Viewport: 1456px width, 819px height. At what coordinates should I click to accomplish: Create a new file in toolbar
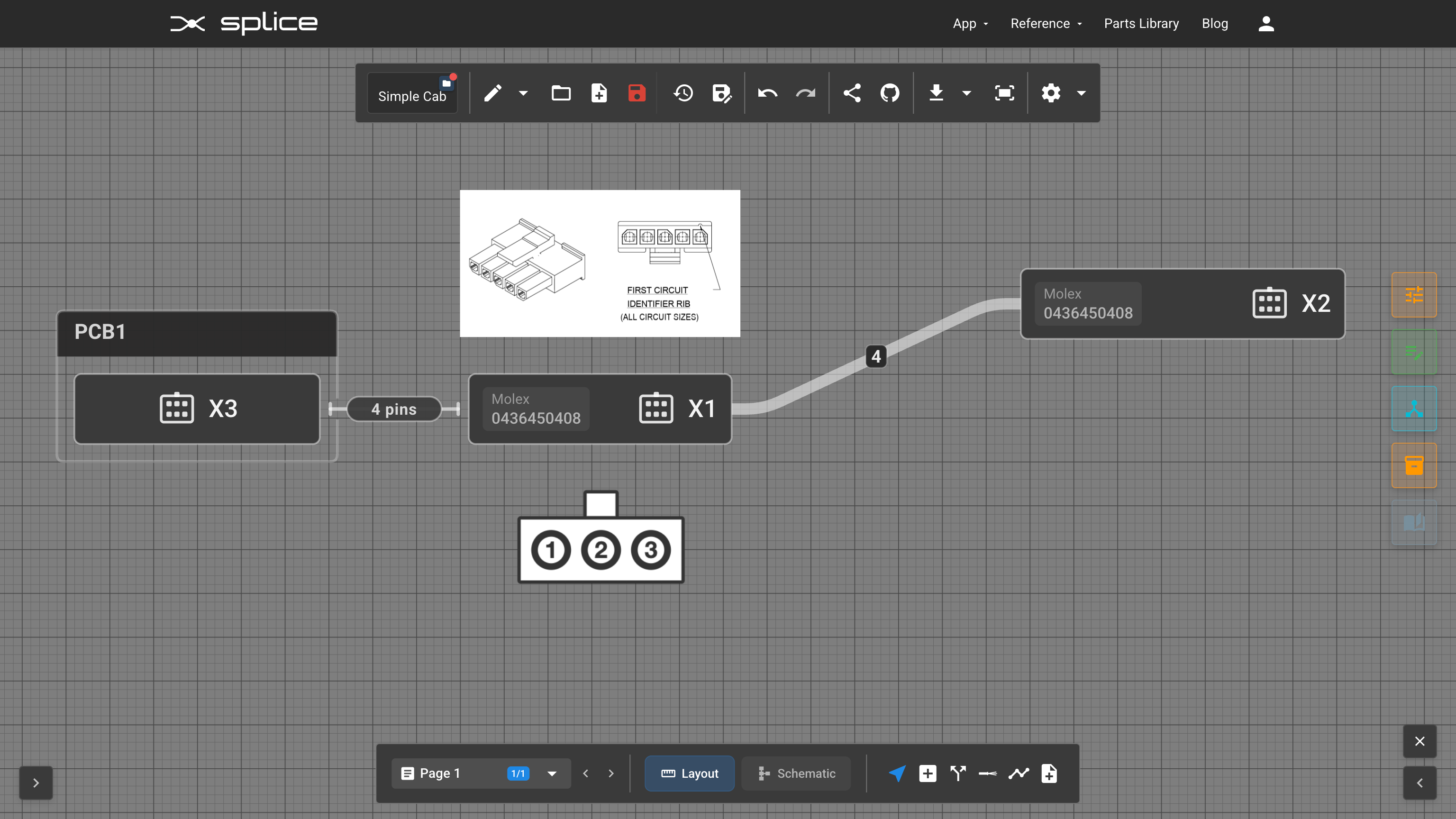click(x=599, y=93)
